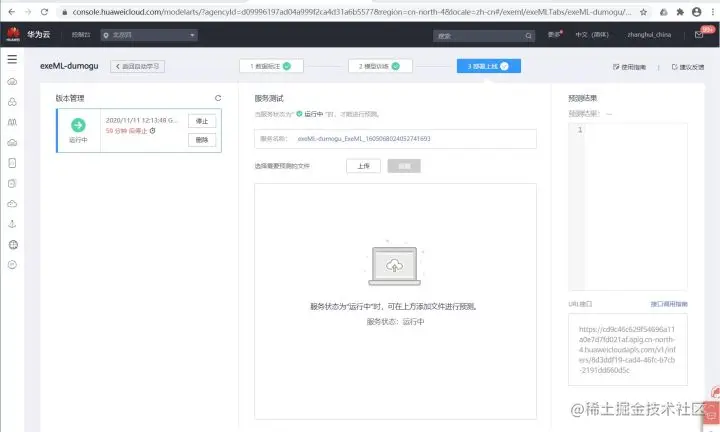Open the browser three-dot menu
This screenshot has height=432, width=720.
click(x=713, y=12)
